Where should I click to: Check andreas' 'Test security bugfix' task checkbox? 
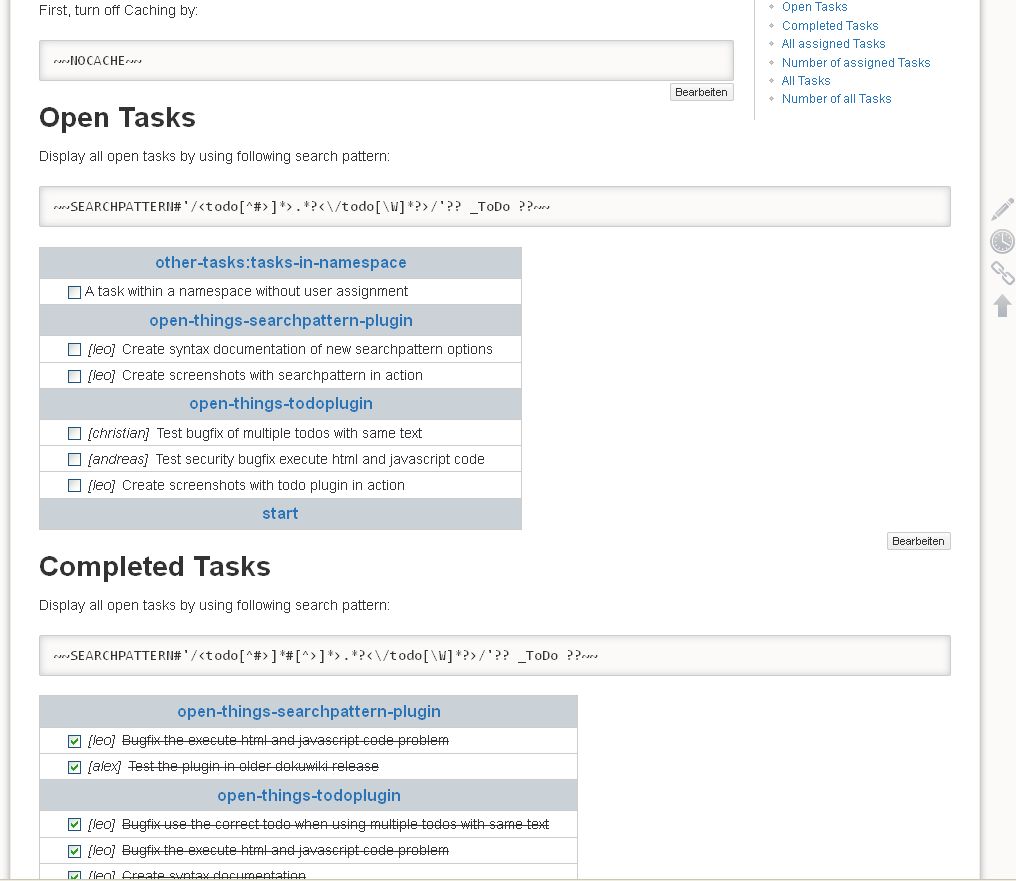click(74, 460)
